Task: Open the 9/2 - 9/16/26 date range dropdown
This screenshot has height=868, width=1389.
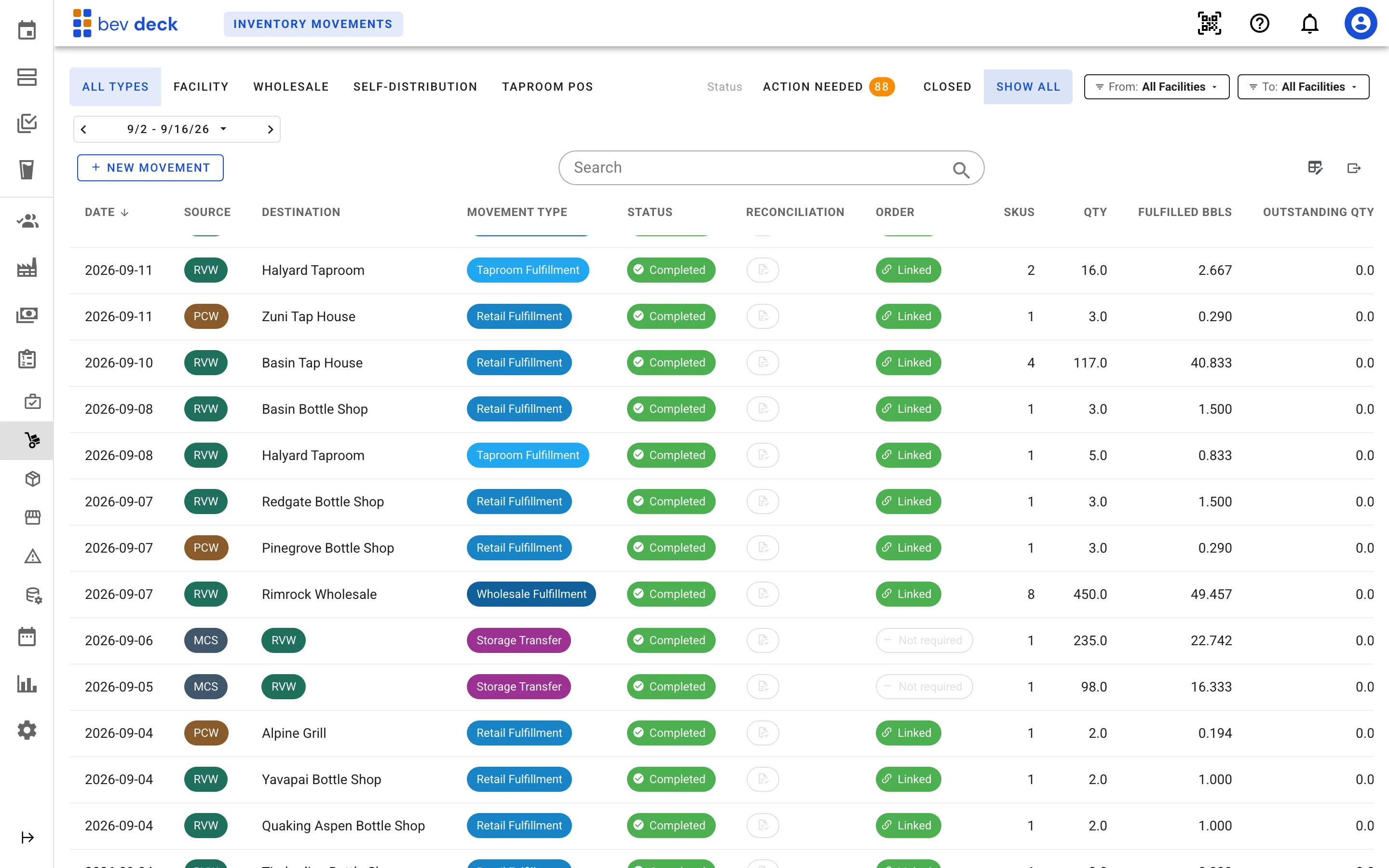Action: point(177,129)
